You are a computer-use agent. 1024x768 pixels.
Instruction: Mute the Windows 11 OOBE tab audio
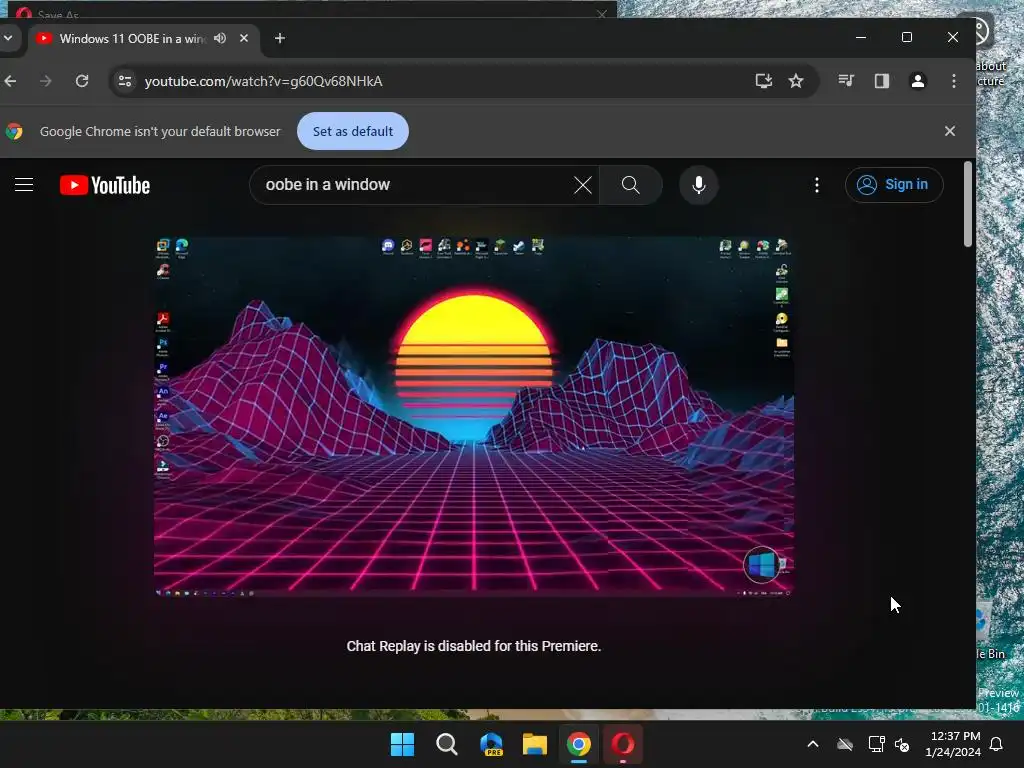pos(220,39)
